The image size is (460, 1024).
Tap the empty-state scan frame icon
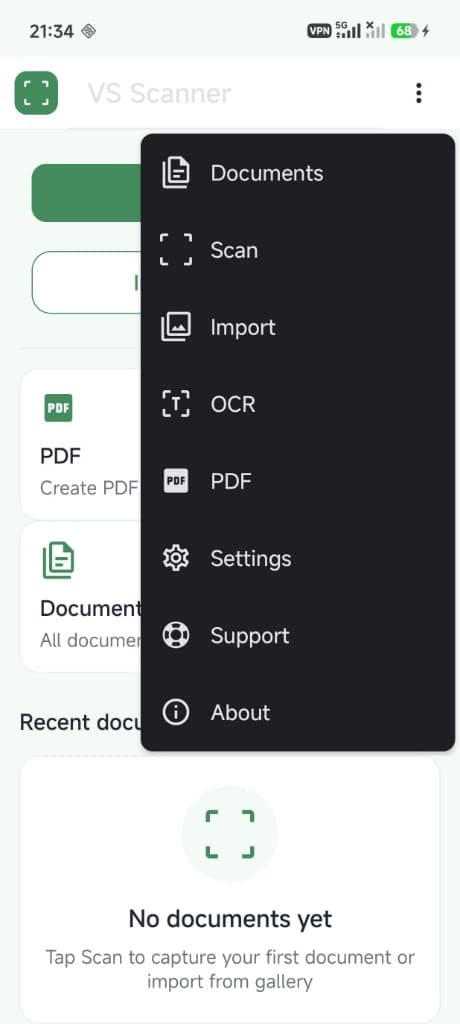pos(230,834)
